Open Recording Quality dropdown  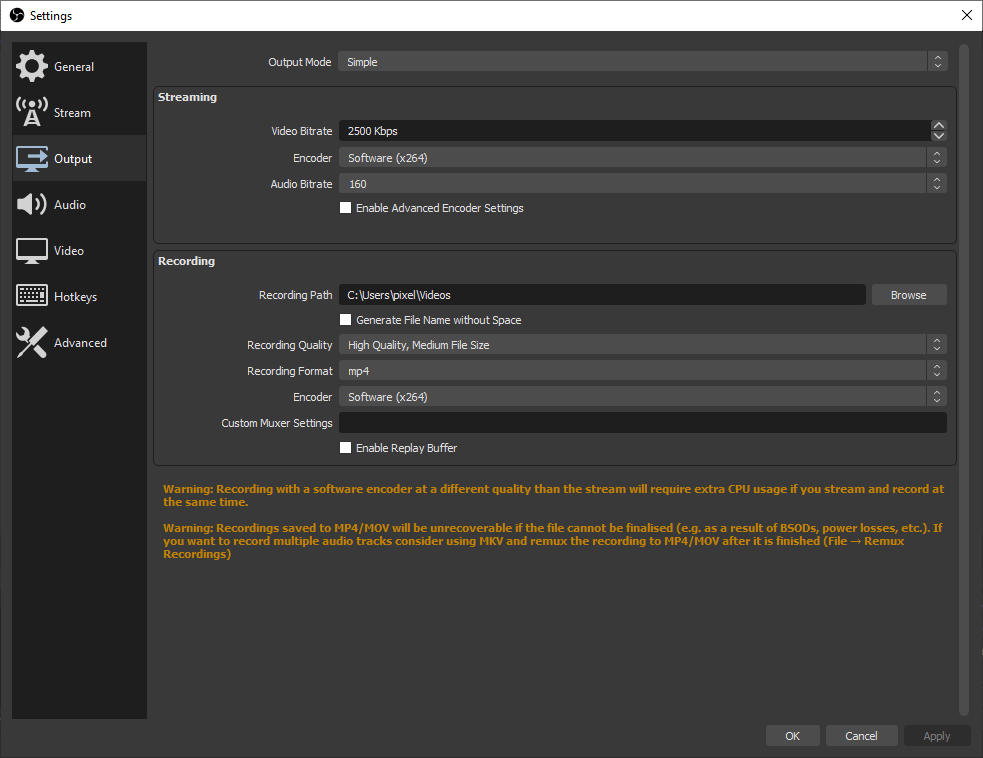[643, 345]
